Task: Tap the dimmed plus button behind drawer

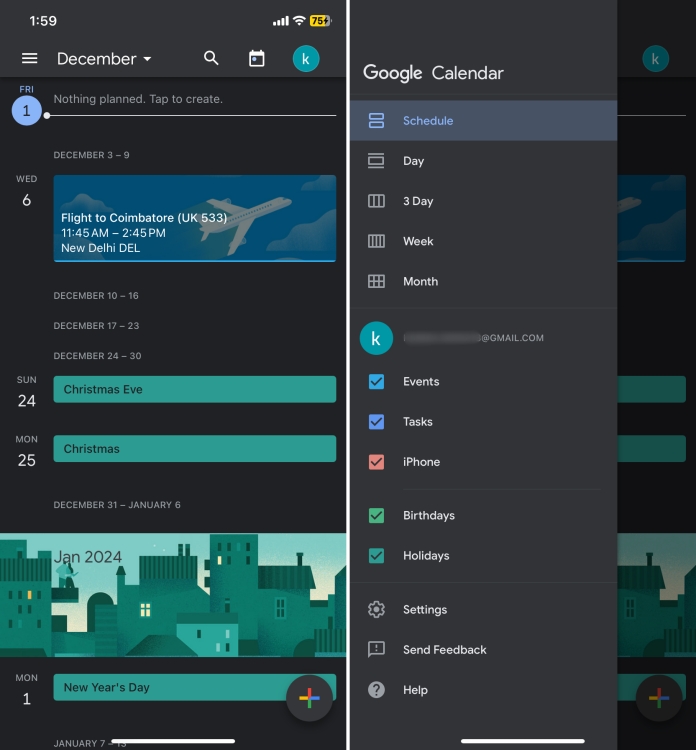Action: (x=659, y=698)
